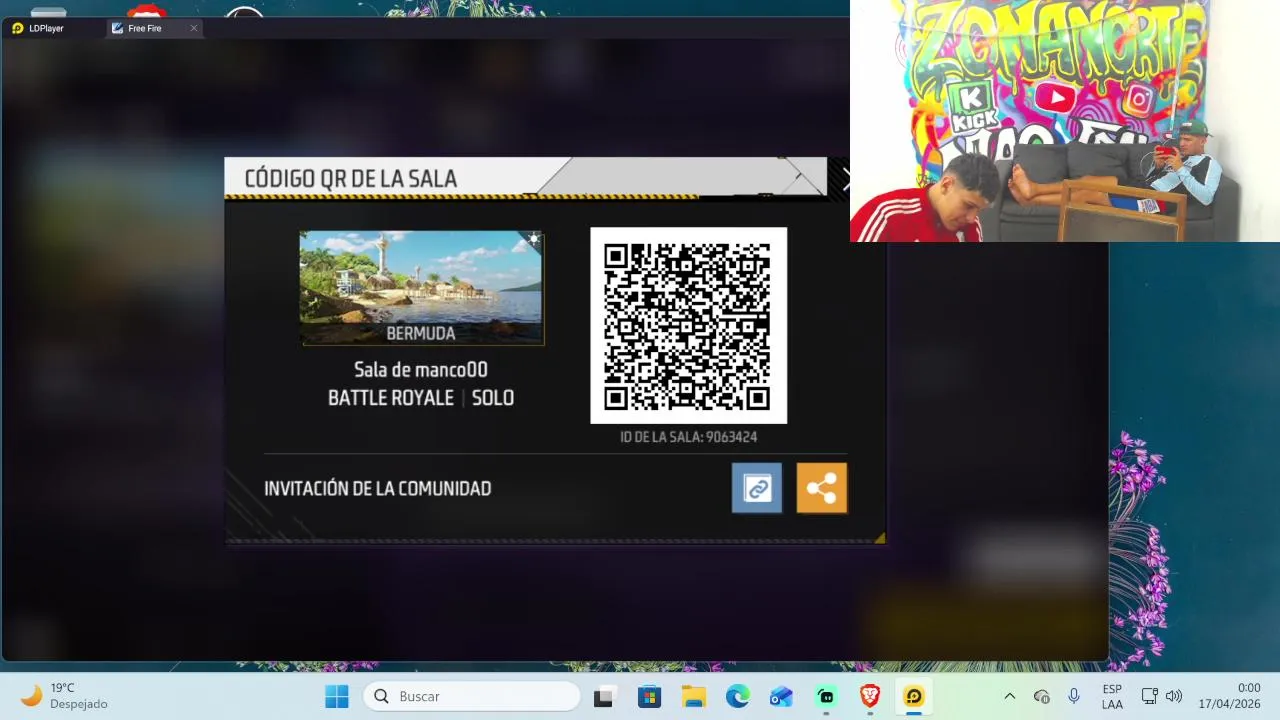Close the Código QR de la sala dialog
The image size is (1280, 720).
pos(844,180)
